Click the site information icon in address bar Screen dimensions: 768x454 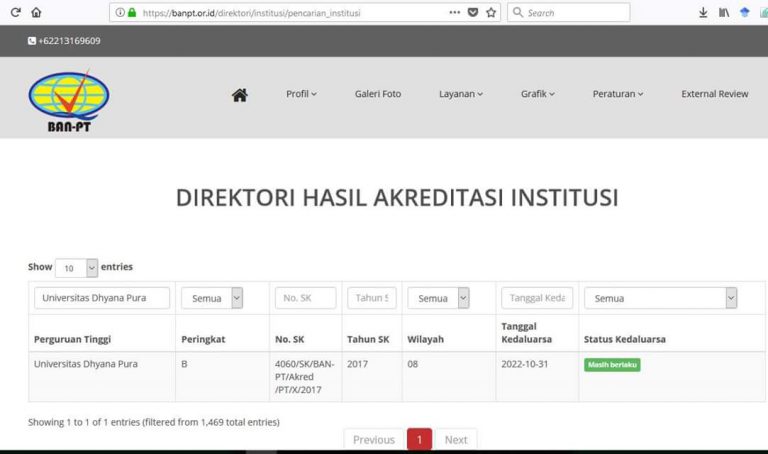[x=120, y=13]
